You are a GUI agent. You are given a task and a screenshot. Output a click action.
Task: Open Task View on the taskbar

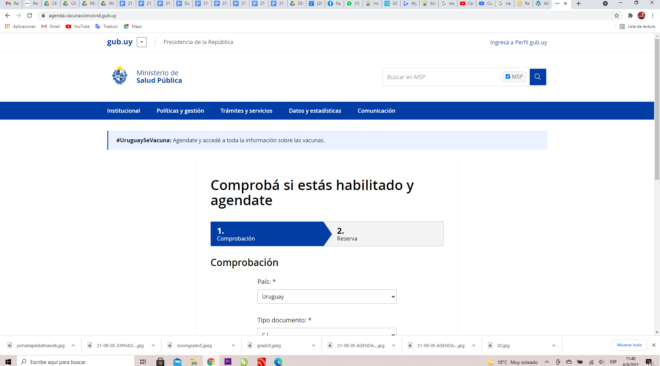coord(143,362)
